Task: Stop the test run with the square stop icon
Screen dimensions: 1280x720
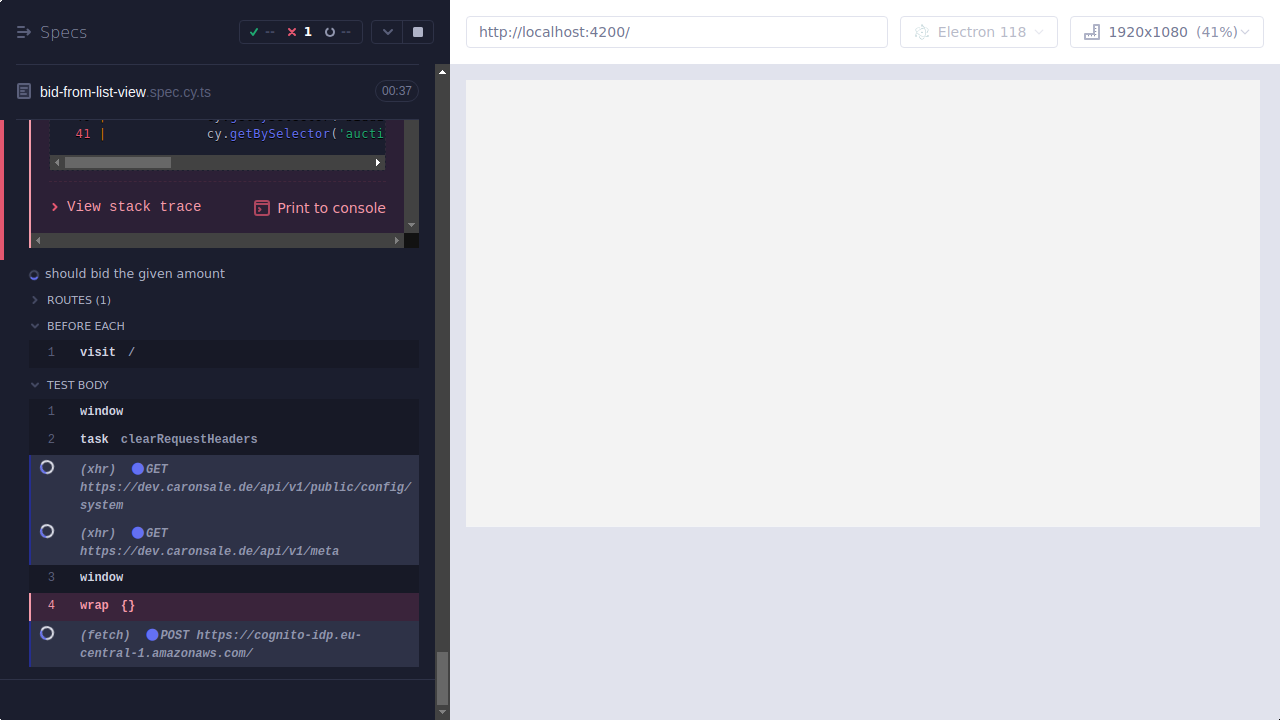Action: pos(417,31)
